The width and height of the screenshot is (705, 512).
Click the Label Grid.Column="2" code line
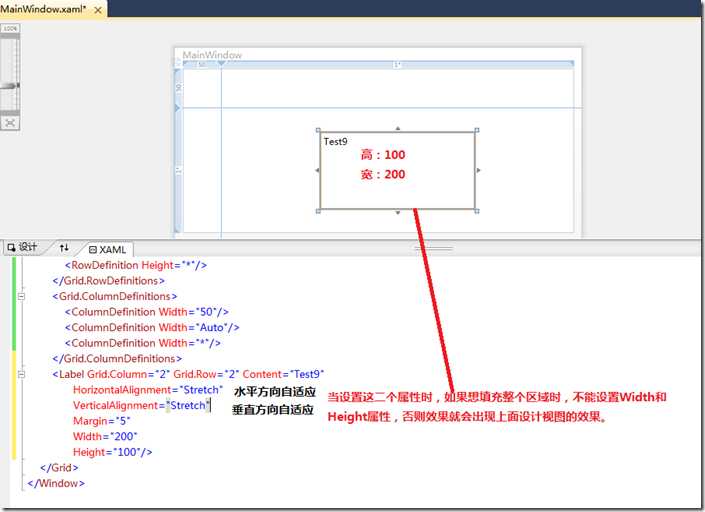click(x=188, y=374)
